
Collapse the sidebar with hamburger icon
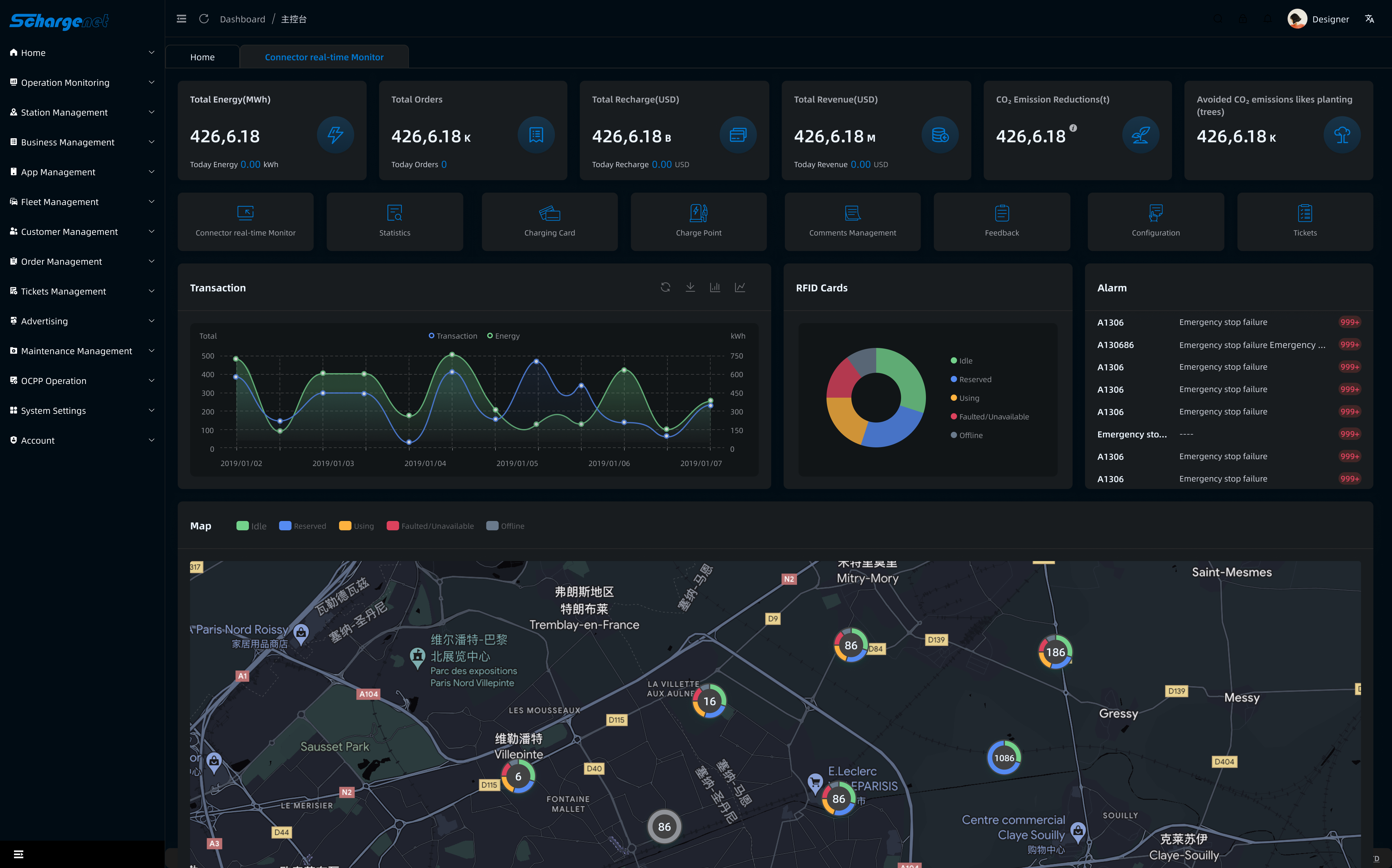click(x=181, y=19)
